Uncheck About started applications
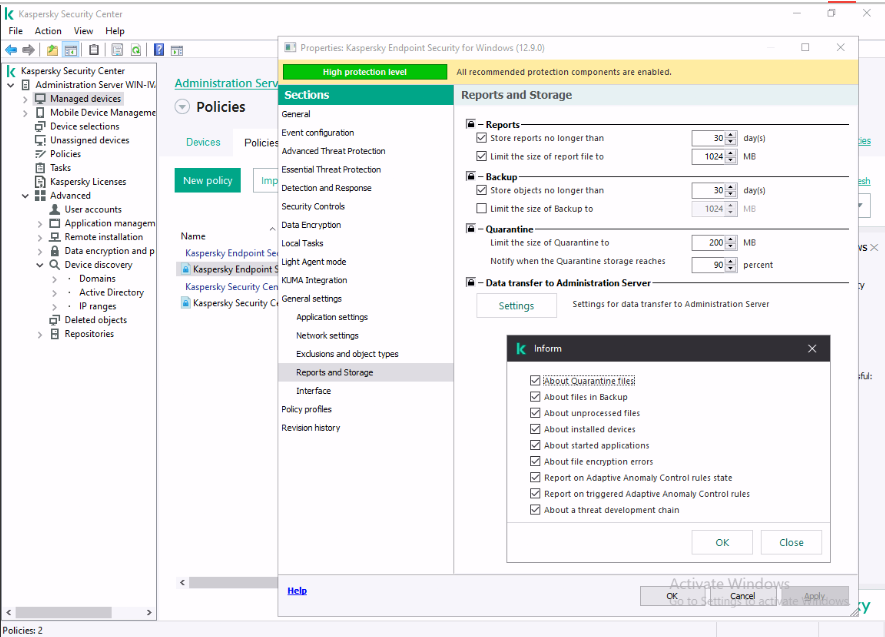The image size is (885, 637). [x=535, y=445]
